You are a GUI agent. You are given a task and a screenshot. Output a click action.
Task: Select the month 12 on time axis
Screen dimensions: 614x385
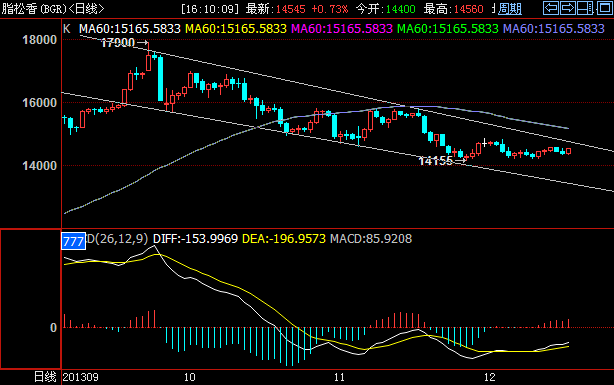tap(489, 377)
